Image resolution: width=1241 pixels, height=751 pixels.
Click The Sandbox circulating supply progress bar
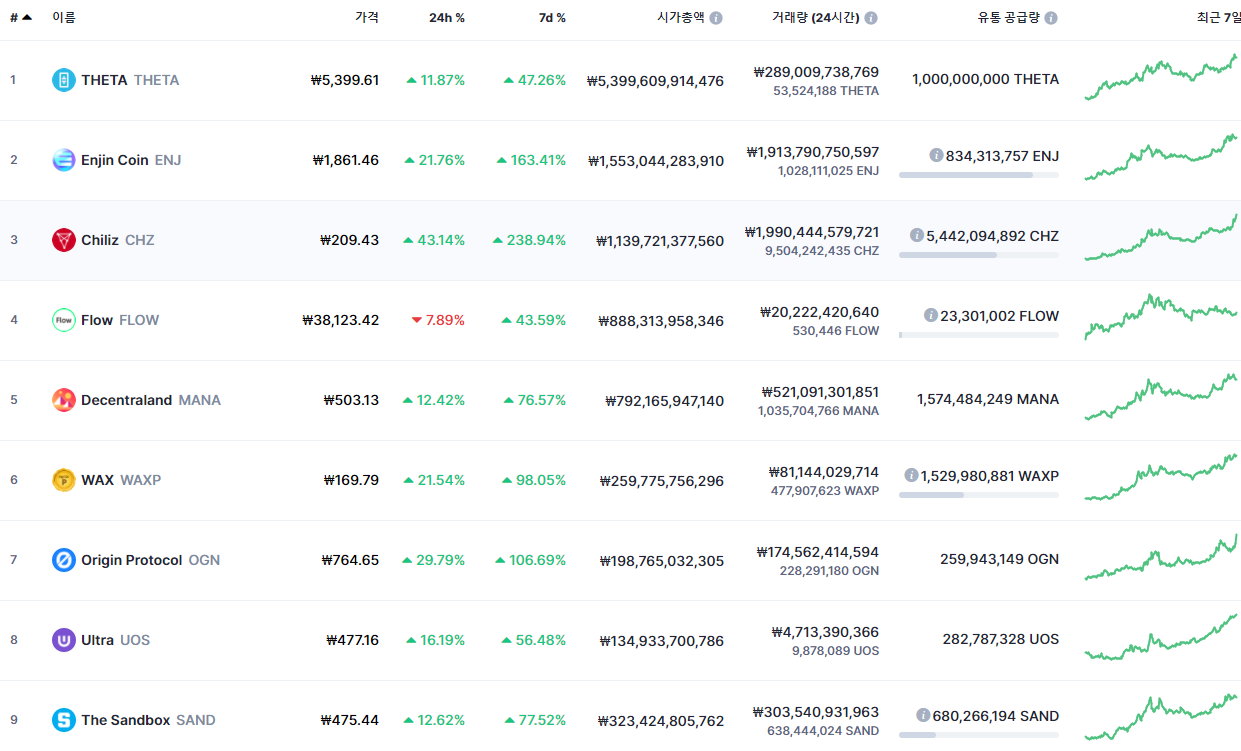(979, 735)
